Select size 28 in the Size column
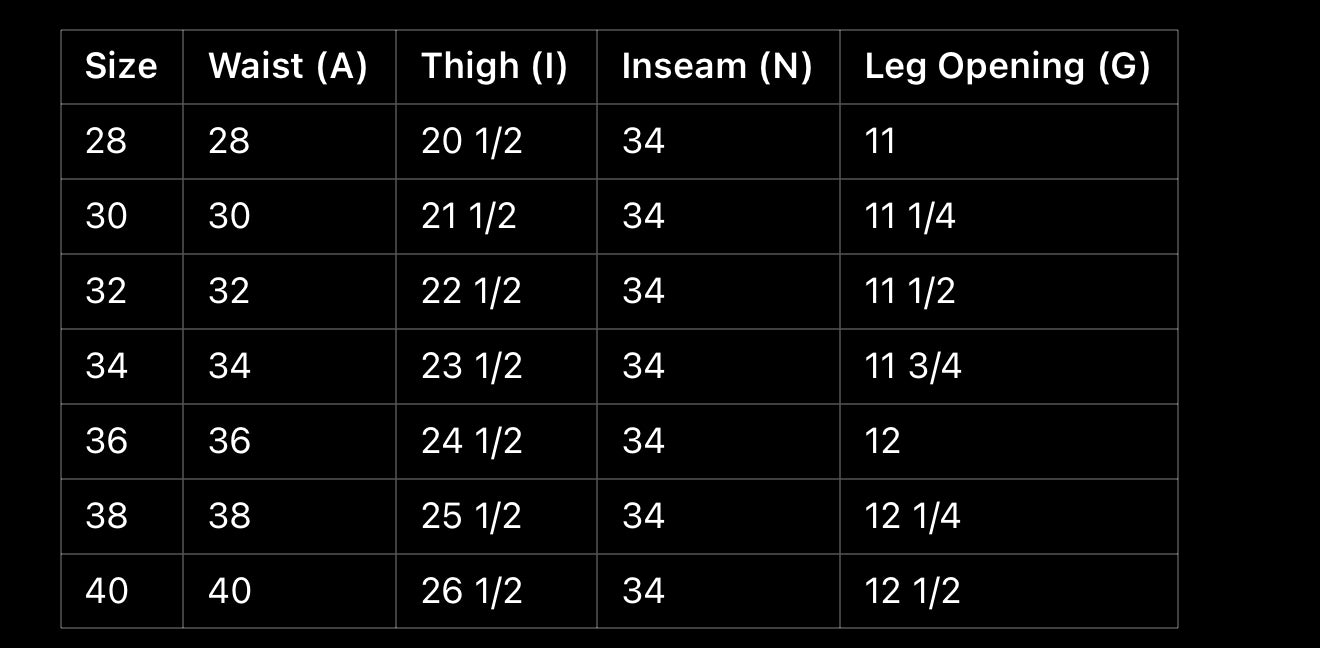1320x648 pixels. coord(106,141)
